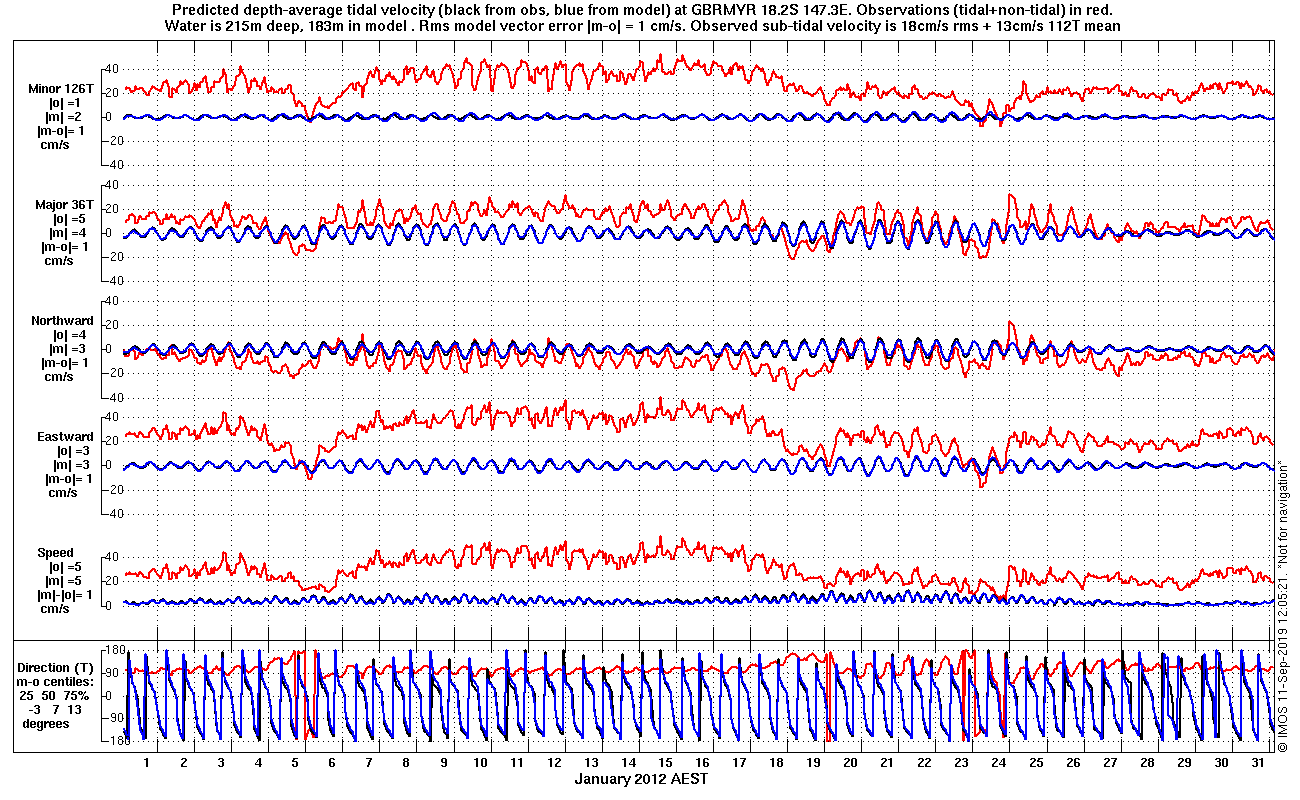Click day 31 tick label on date axis
Viewport: 1300px width, 800px height.
pos(1257,763)
